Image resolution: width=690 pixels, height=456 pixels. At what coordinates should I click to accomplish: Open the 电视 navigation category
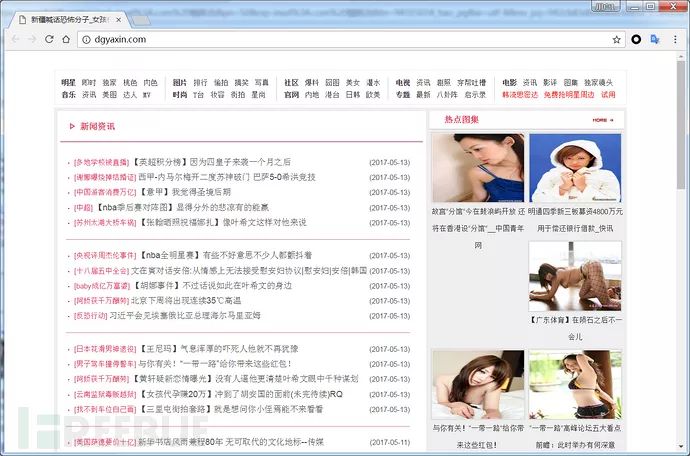click(x=403, y=82)
